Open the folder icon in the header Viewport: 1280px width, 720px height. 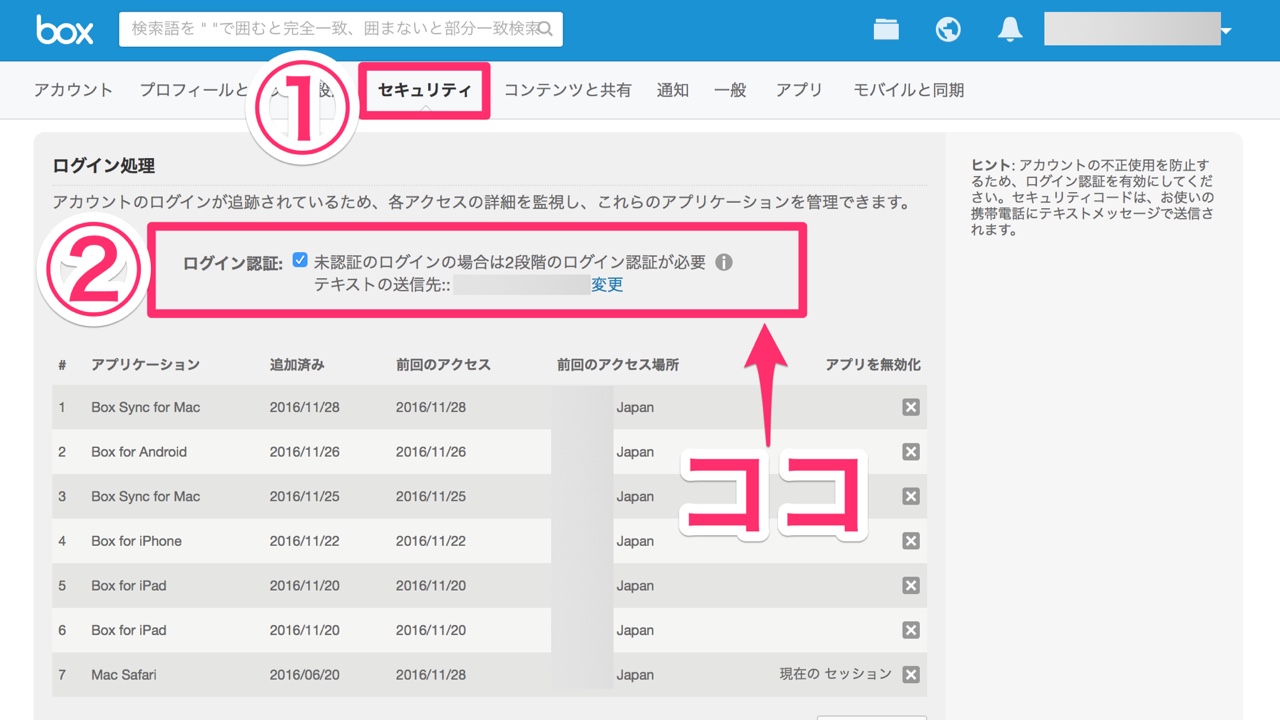pos(886,29)
